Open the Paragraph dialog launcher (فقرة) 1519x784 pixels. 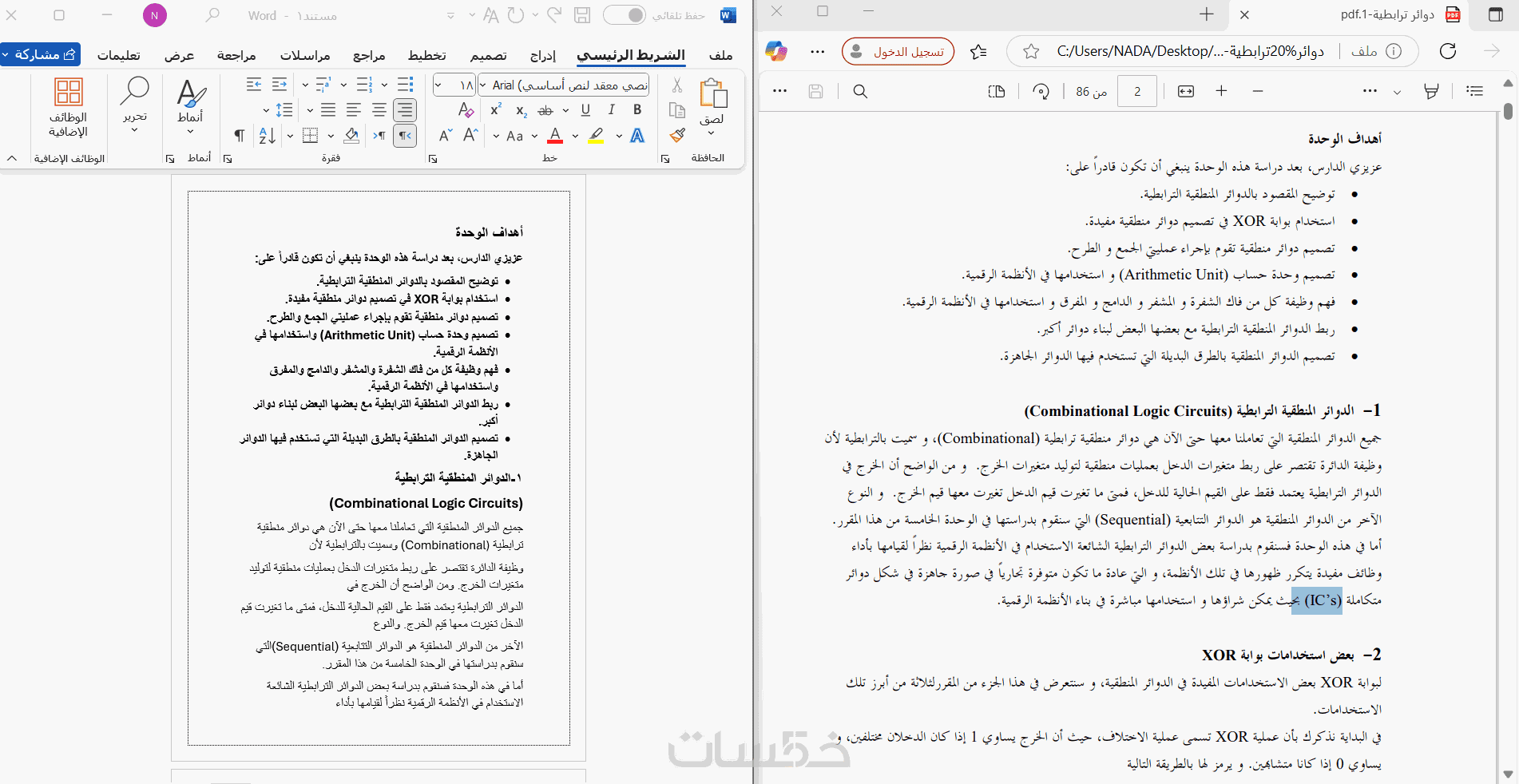[228, 158]
